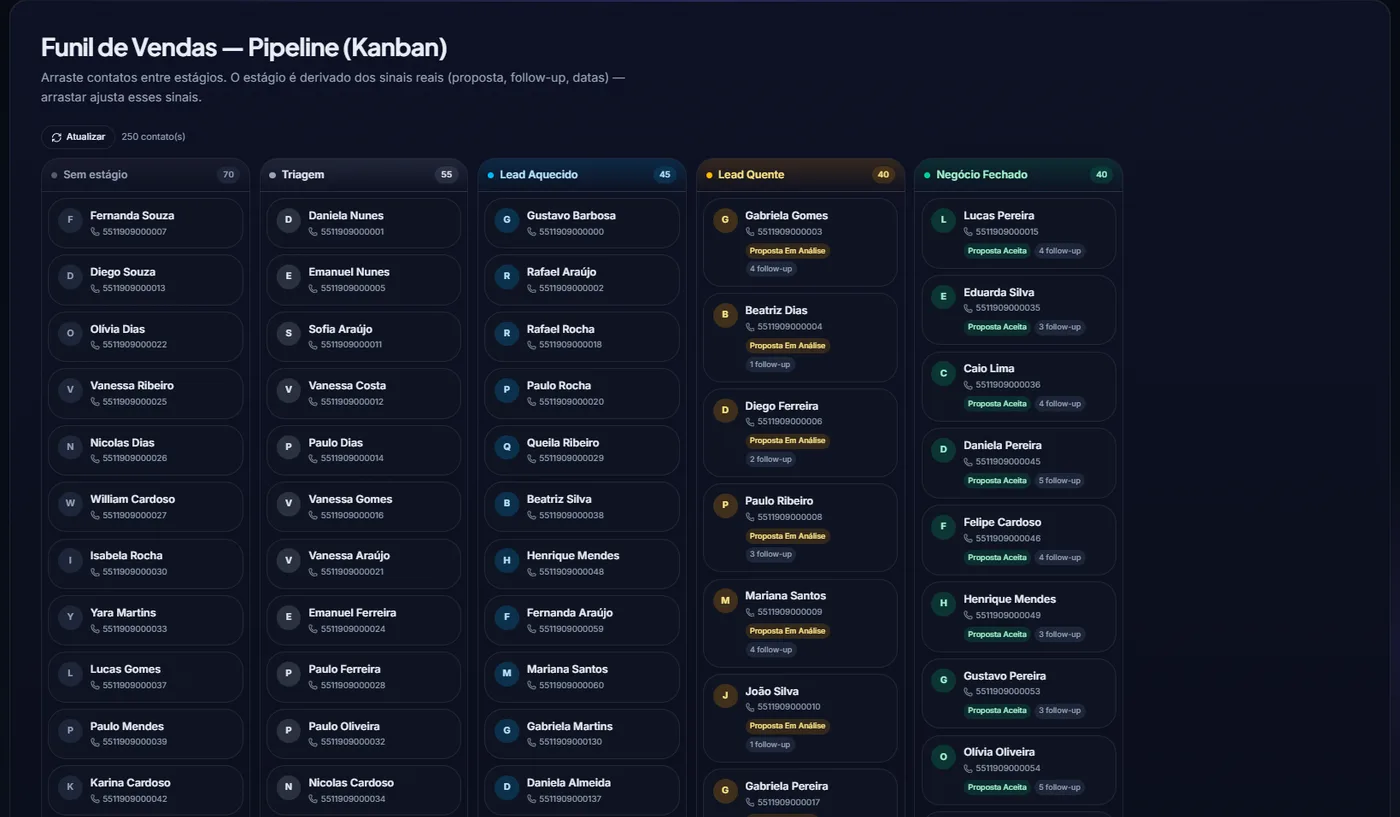Click phone number 5511909000026 under Nicolas Dias

(x=135, y=459)
